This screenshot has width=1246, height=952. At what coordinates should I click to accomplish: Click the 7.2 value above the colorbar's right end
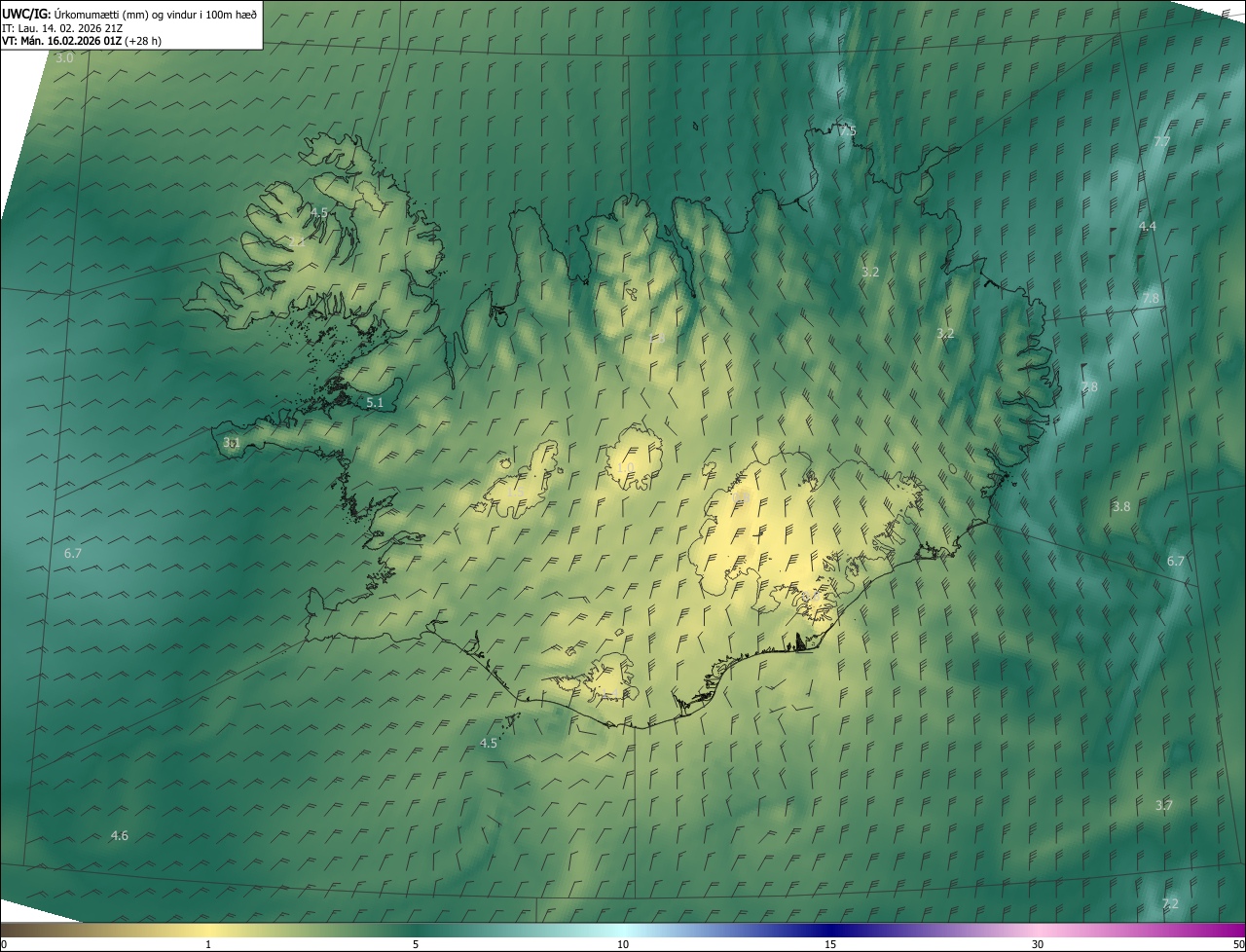(x=1170, y=904)
